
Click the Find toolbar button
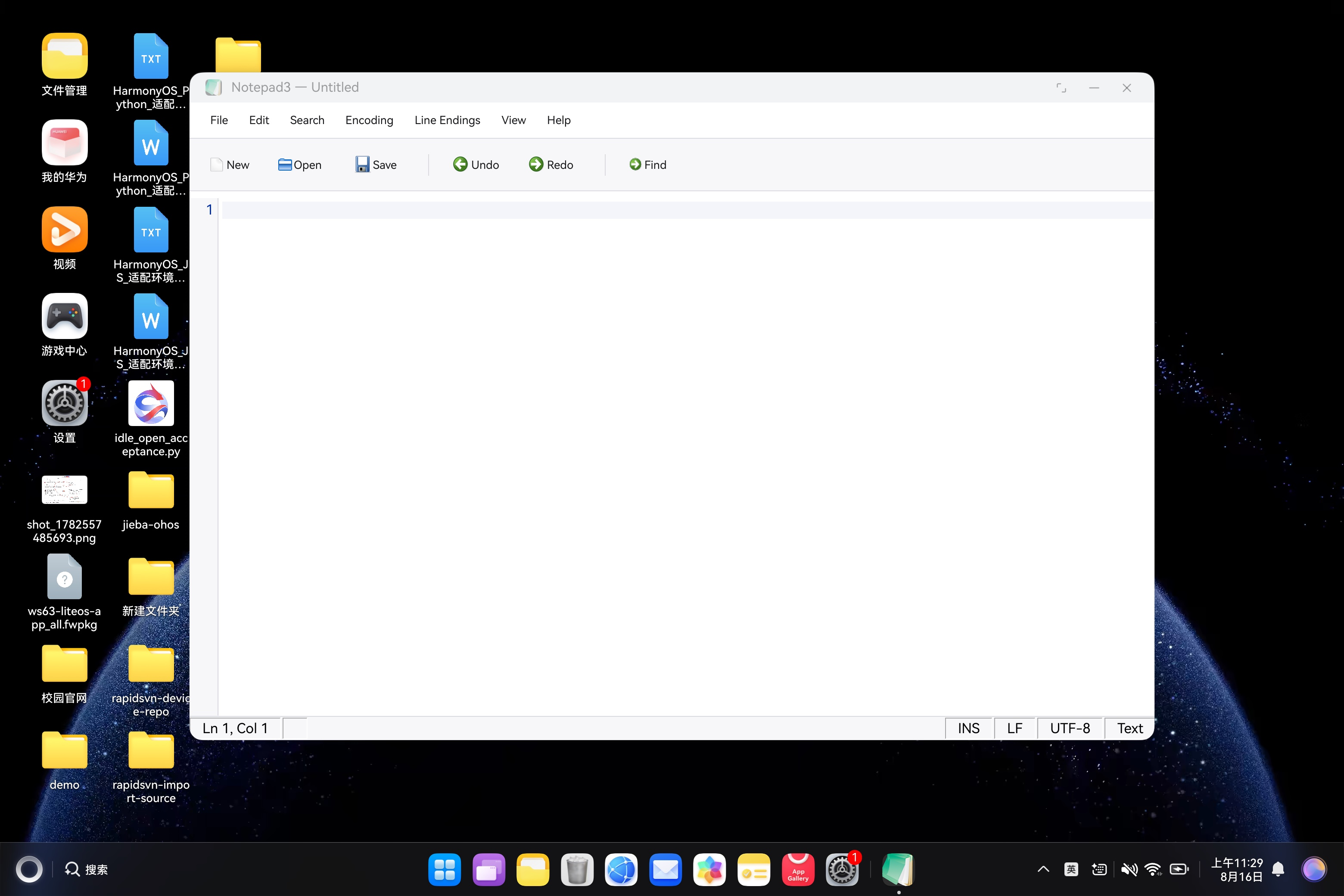tap(647, 165)
